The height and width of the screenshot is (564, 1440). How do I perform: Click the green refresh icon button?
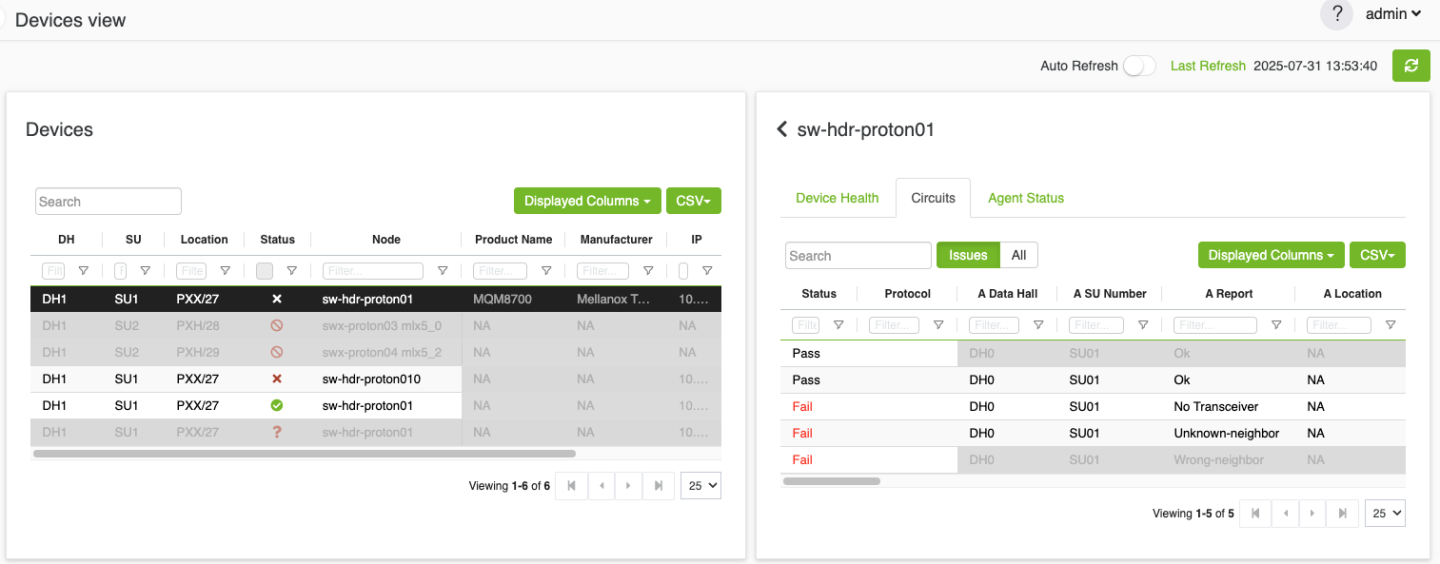[x=1410, y=65]
